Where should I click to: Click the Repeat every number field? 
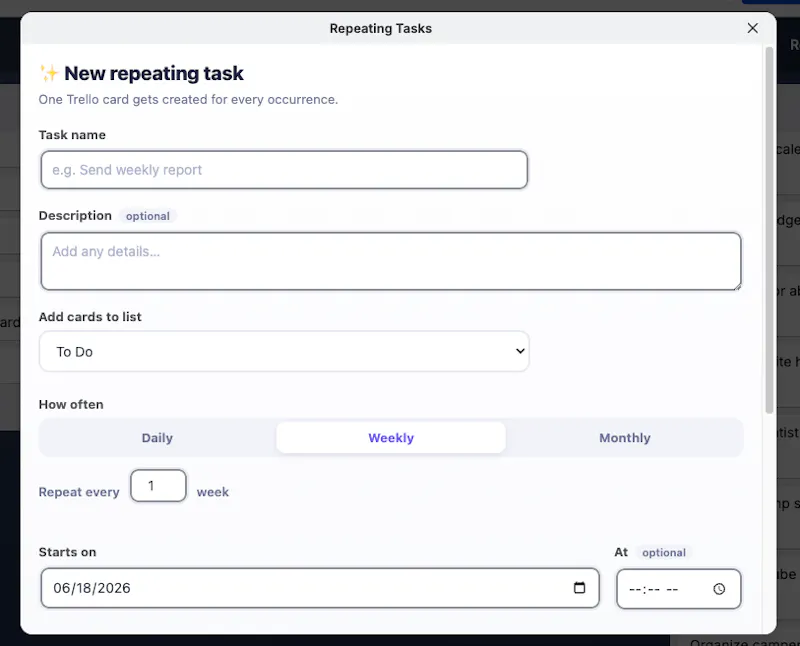(158, 486)
